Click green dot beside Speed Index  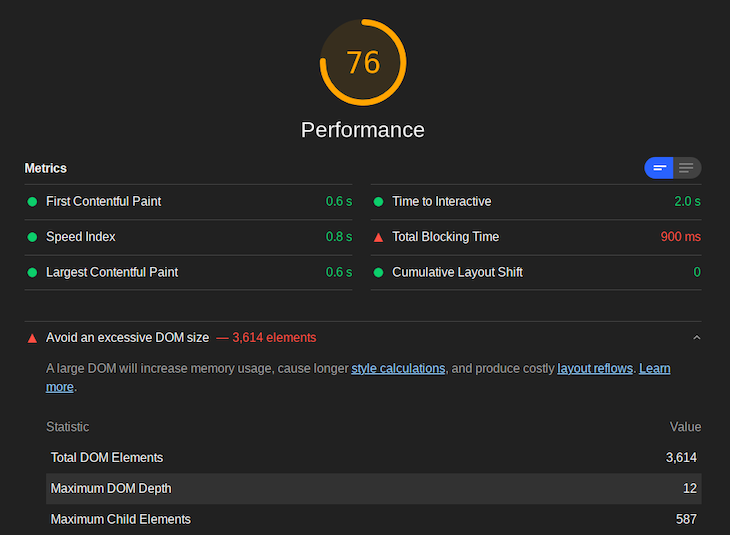click(32, 237)
